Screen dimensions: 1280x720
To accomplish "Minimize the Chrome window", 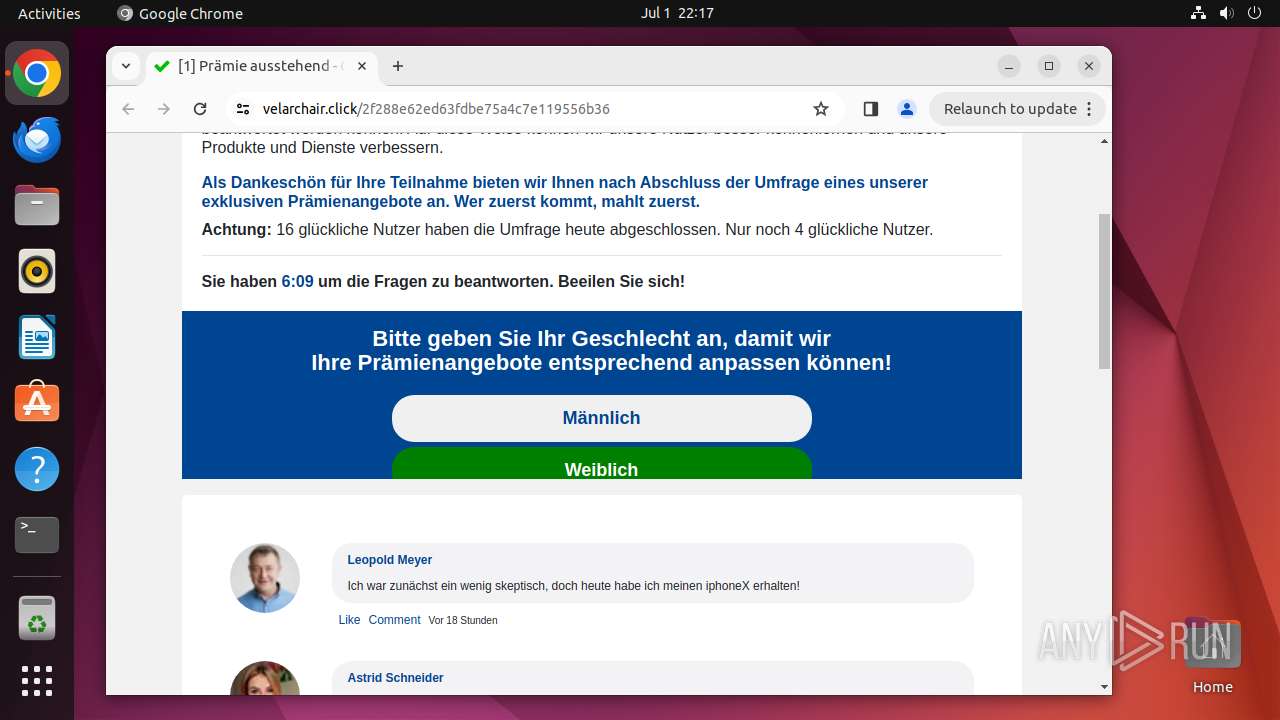I will tap(1009, 66).
